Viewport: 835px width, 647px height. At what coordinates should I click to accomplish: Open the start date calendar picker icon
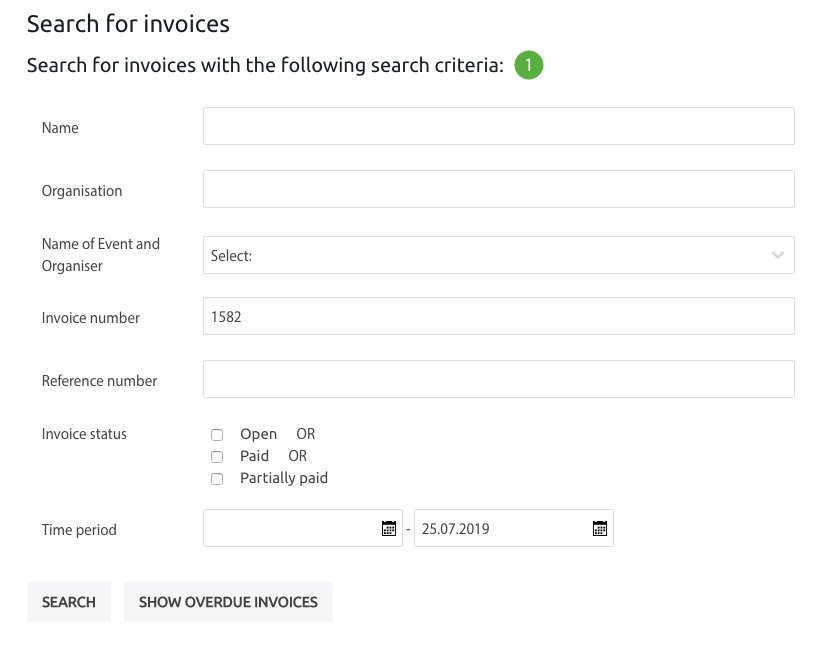point(389,528)
